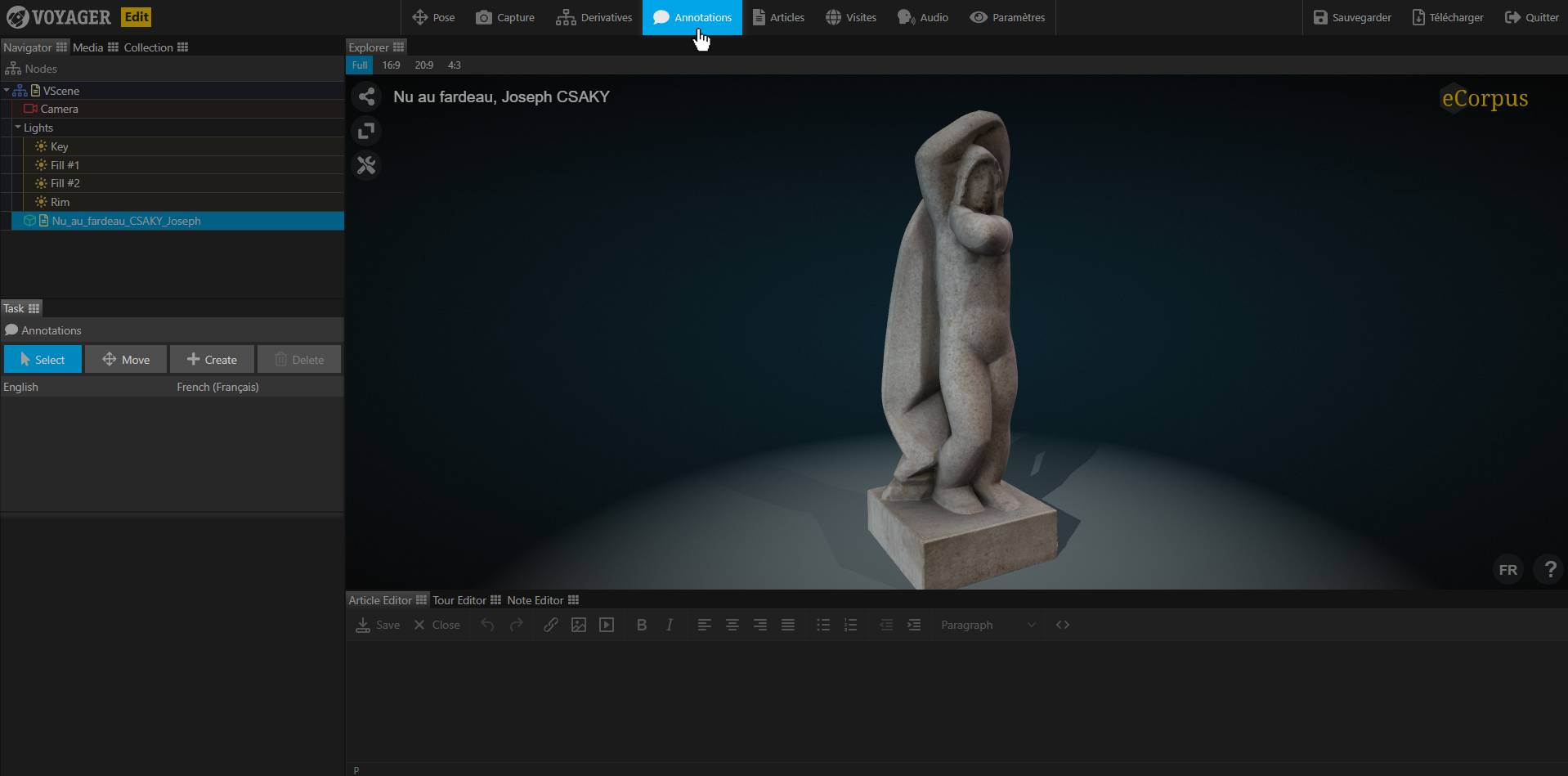Open the Pose task
1568x776 pixels.
click(x=433, y=17)
